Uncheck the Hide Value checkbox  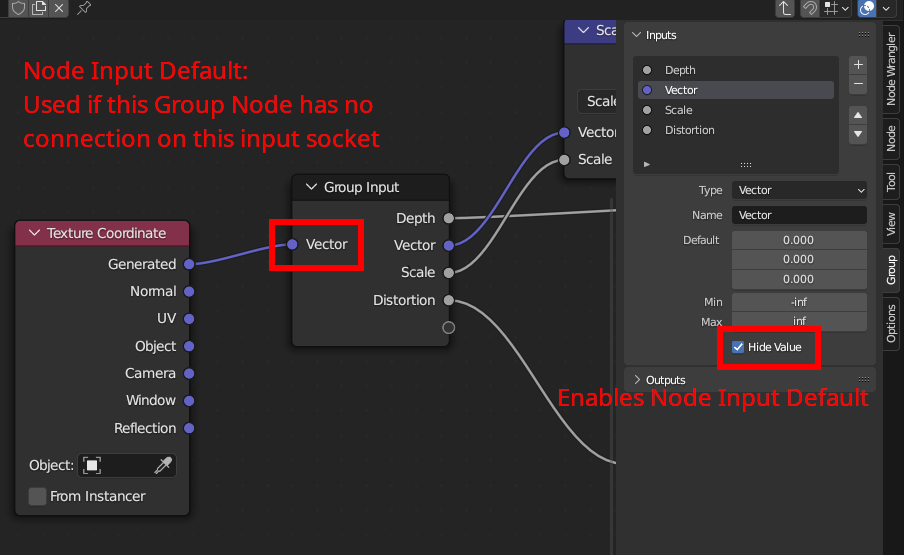pos(738,347)
